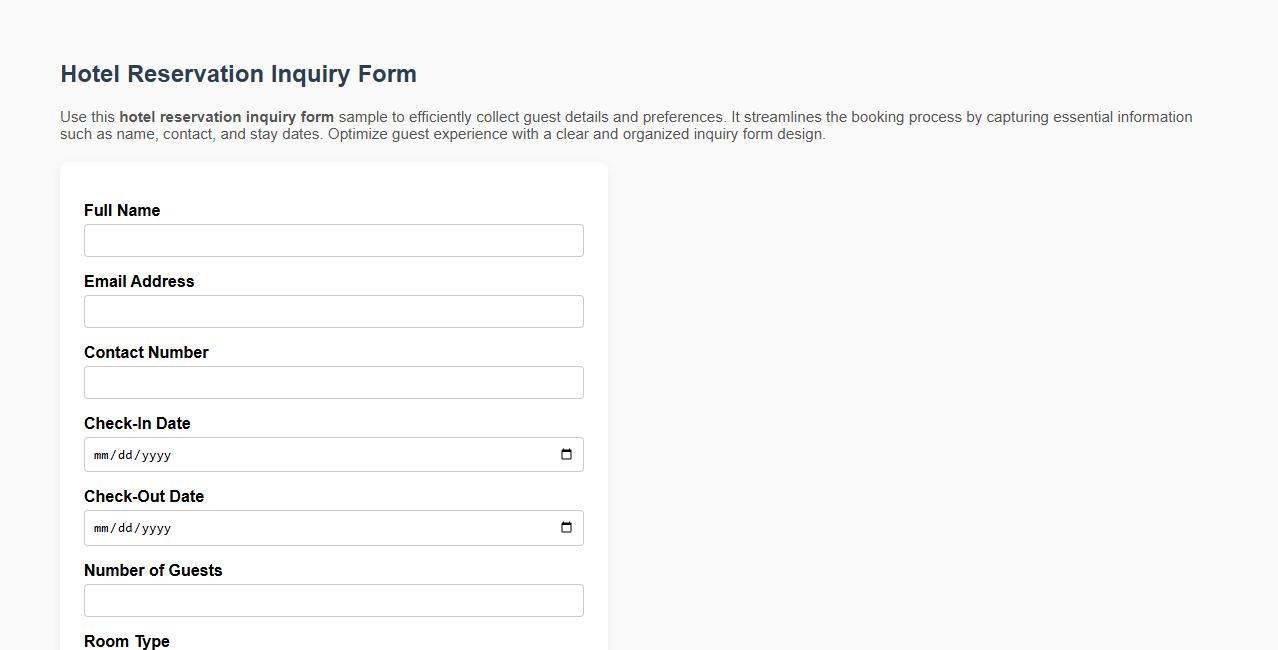Click the Hotel Reservation Inquiry Form heading
This screenshot has height=650, width=1278.
click(238, 73)
